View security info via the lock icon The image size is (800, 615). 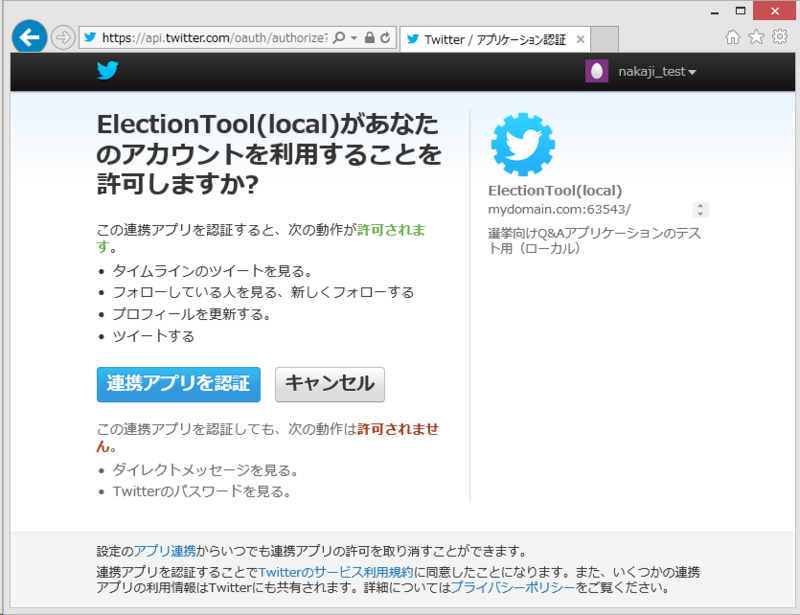click(370, 37)
